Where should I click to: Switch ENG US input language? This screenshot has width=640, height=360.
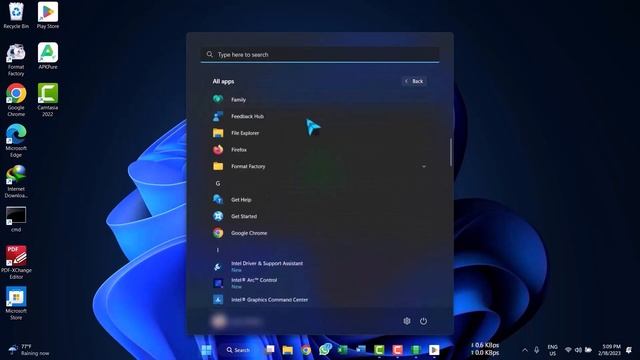(x=552, y=350)
